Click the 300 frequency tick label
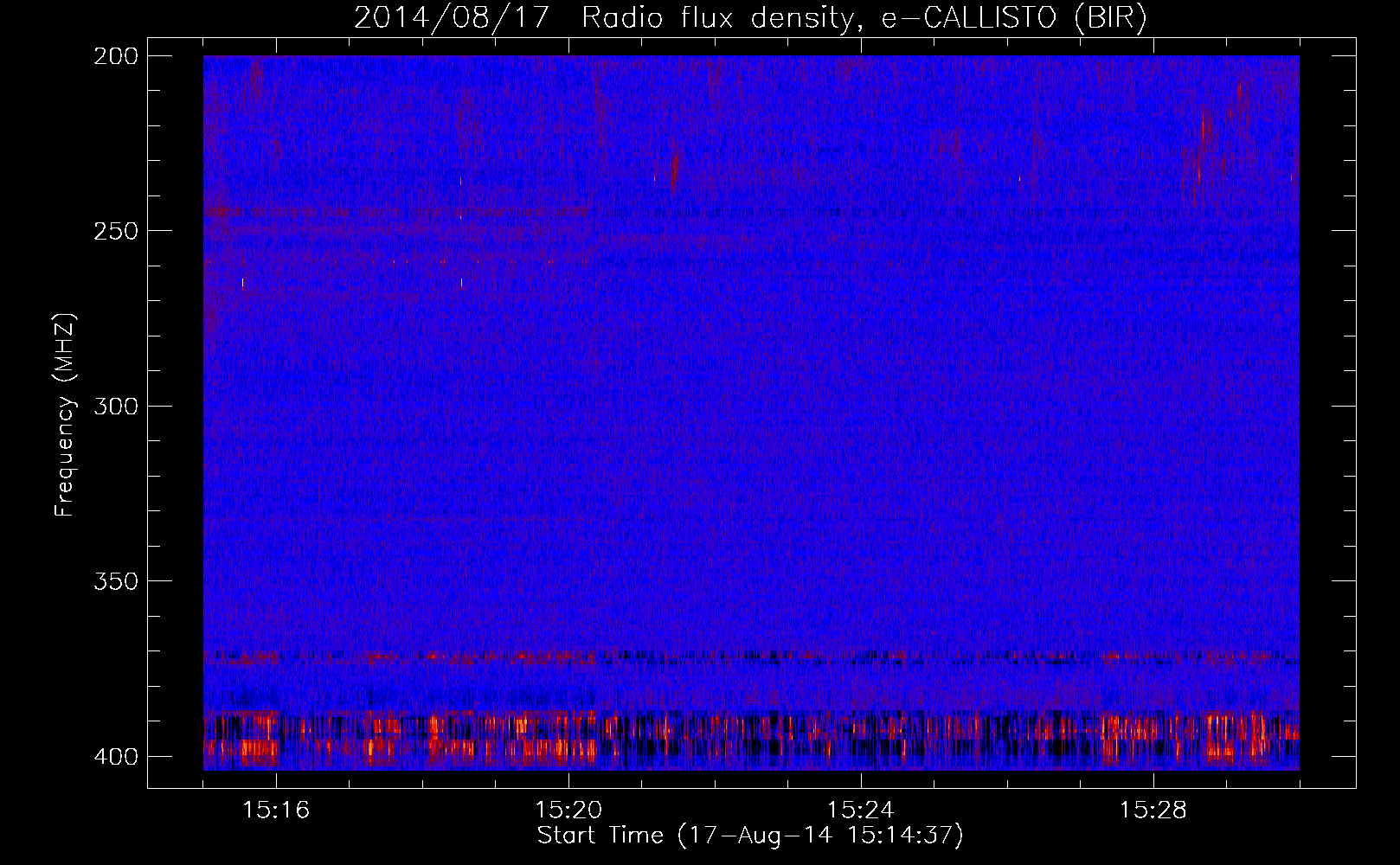 116,407
